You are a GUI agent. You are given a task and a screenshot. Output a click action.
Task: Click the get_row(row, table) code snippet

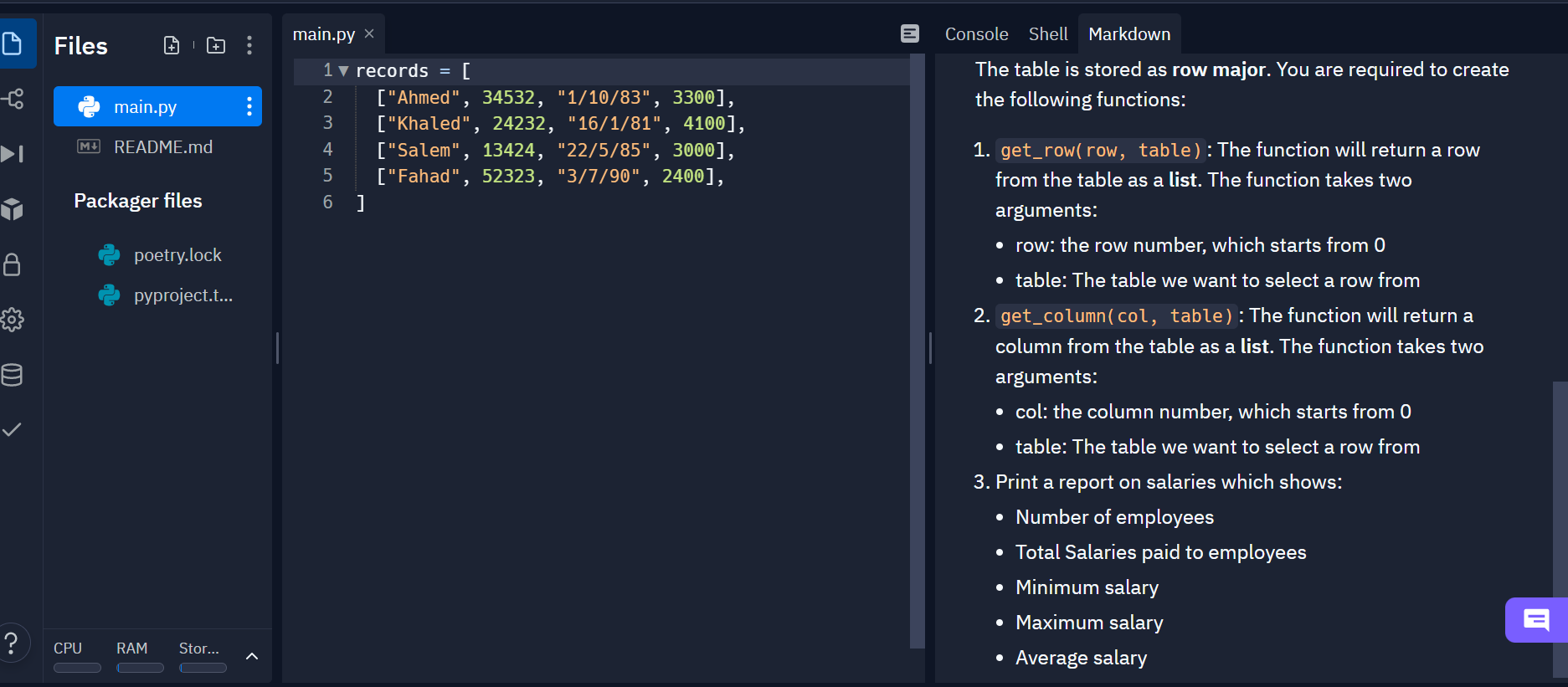1101,150
